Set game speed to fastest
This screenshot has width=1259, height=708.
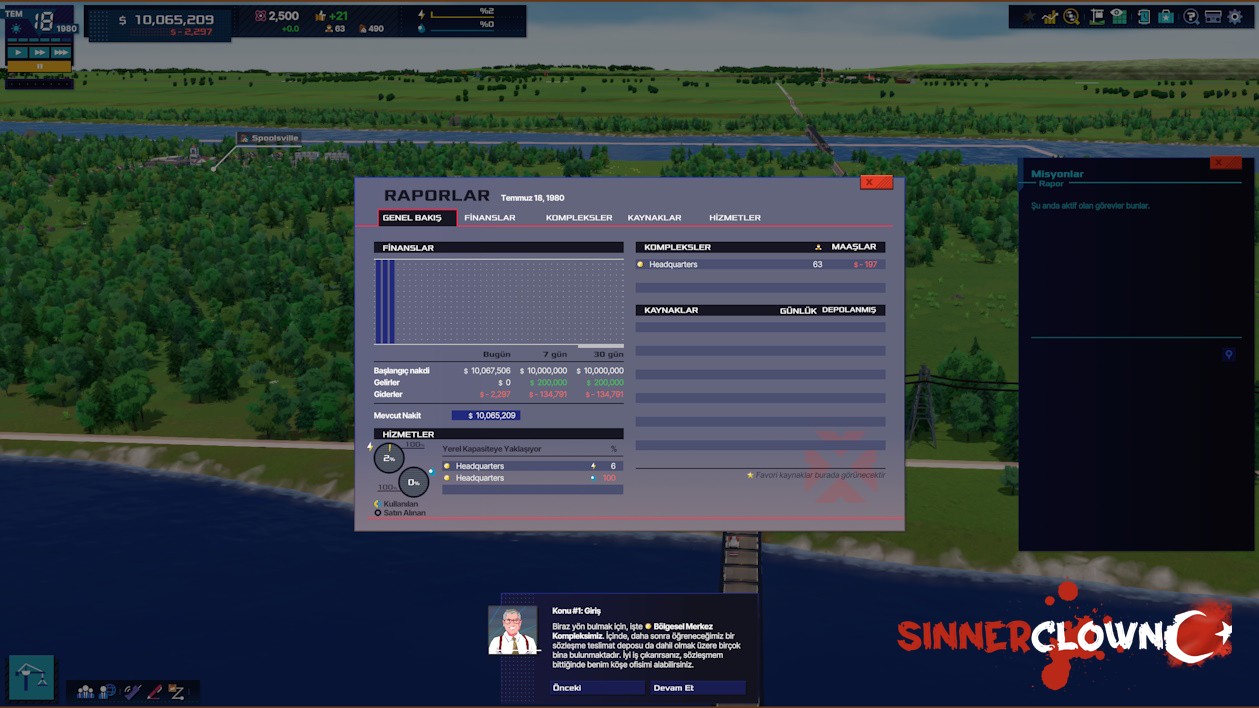pos(61,52)
